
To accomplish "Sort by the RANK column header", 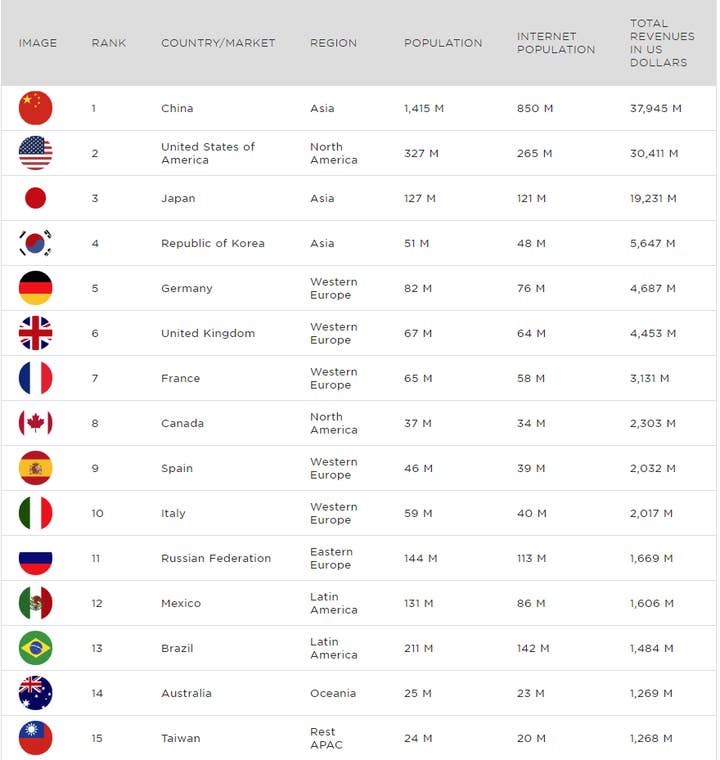I will (109, 43).
